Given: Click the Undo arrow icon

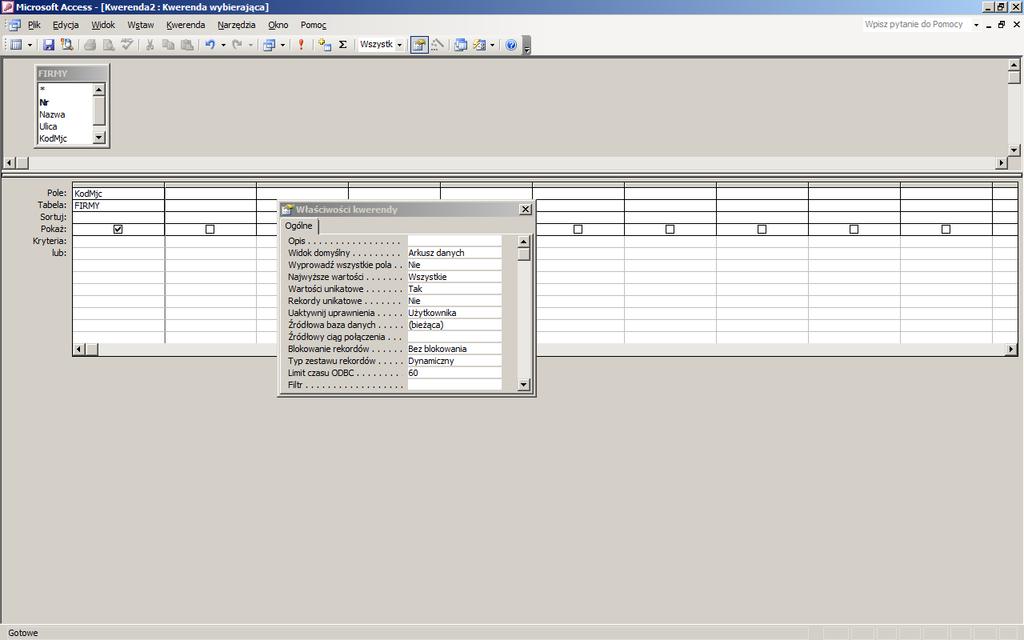Looking at the screenshot, I should coord(210,44).
